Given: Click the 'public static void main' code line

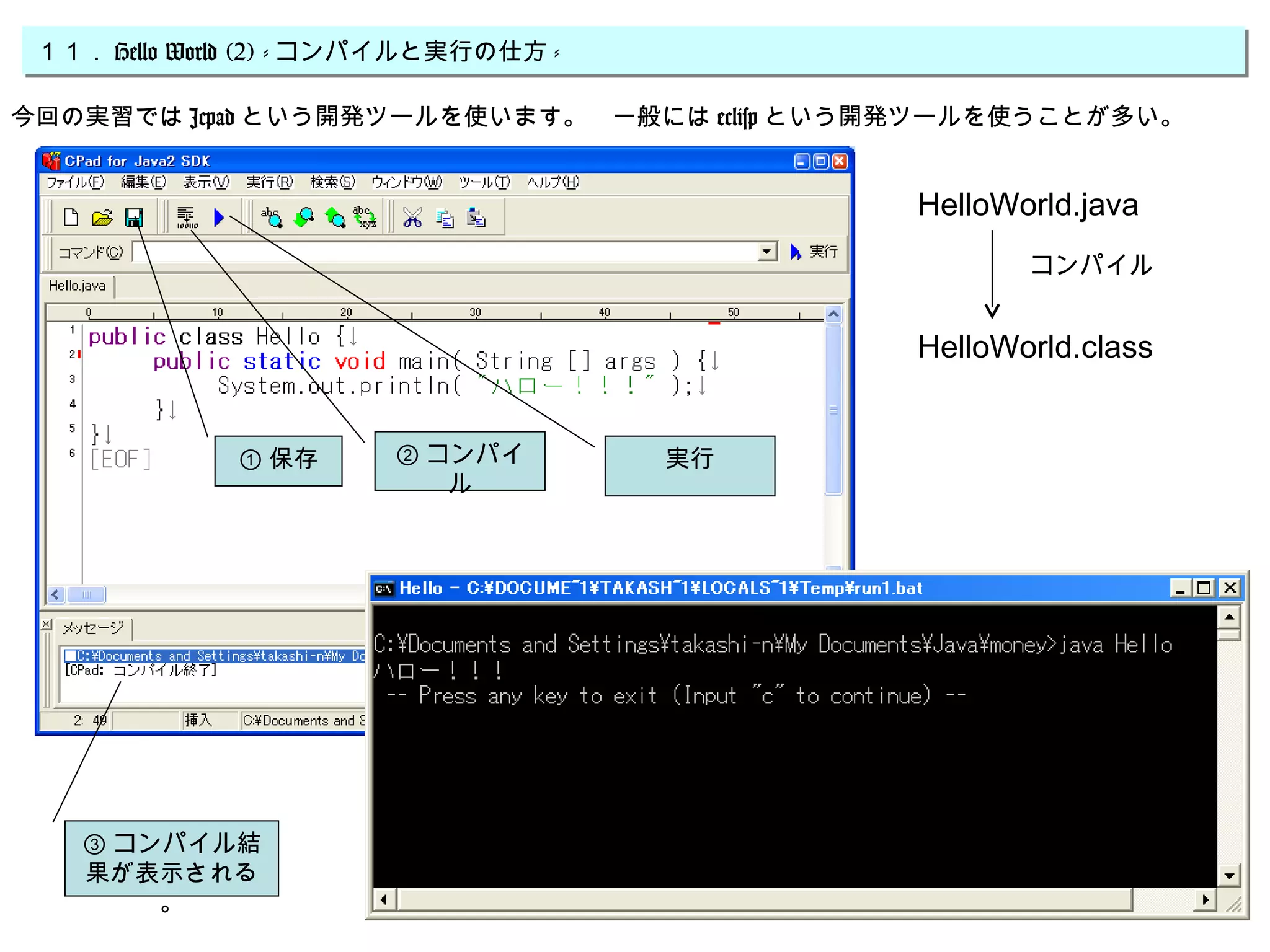Looking at the screenshot, I should tap(437, 361).
